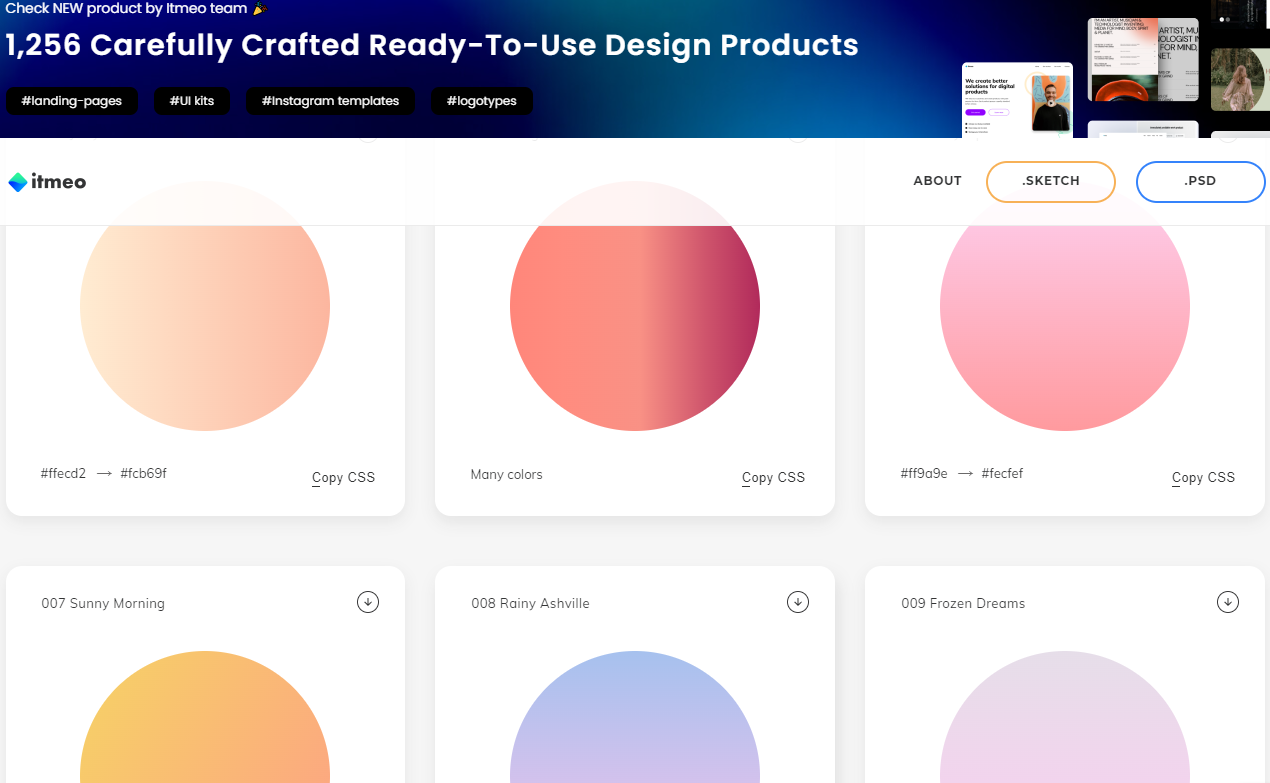Click the .PSD download button

point(1200,182)
